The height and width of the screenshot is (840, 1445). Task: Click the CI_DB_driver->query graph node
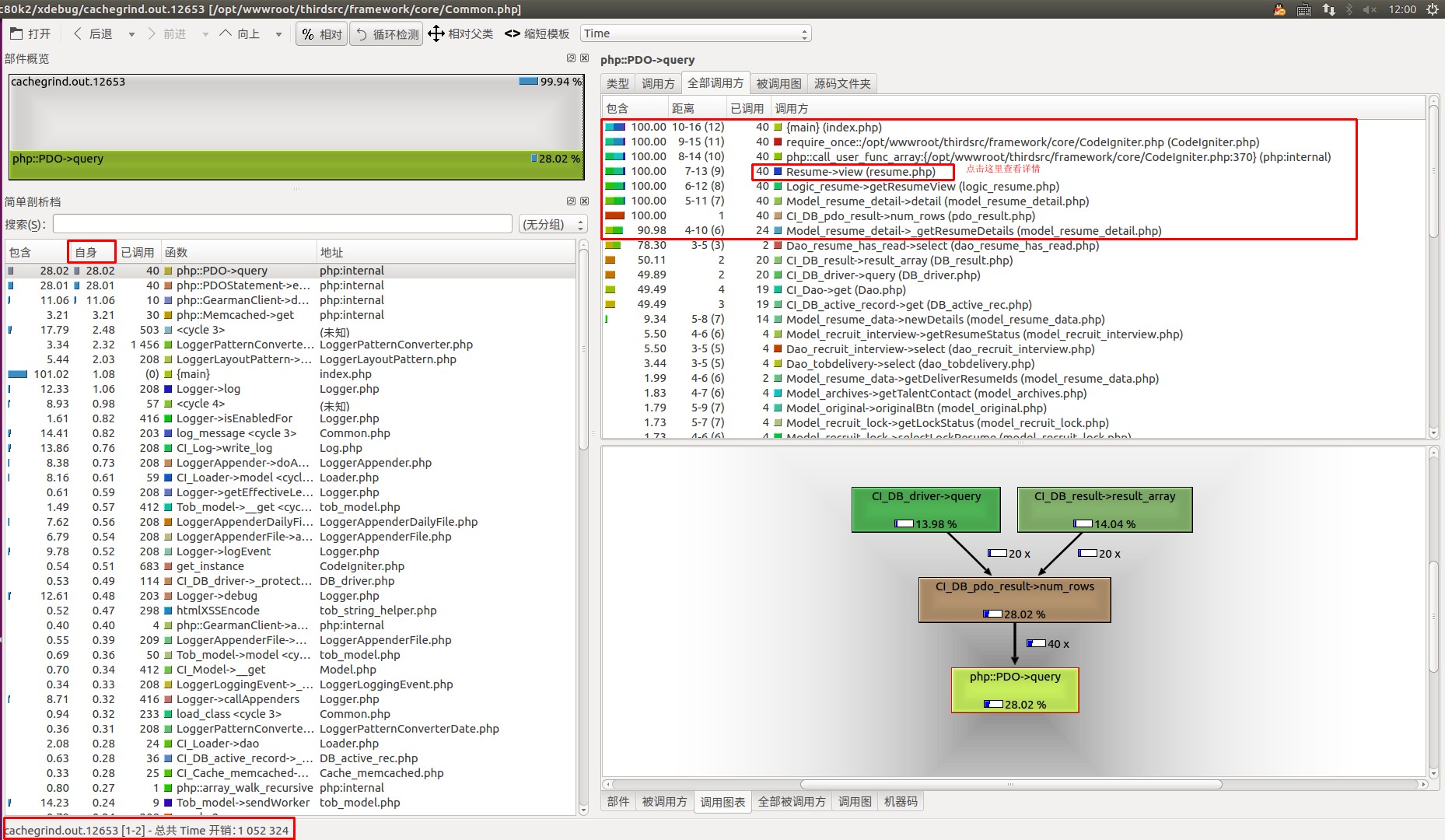pyautogui.click(x=925, y=509)
